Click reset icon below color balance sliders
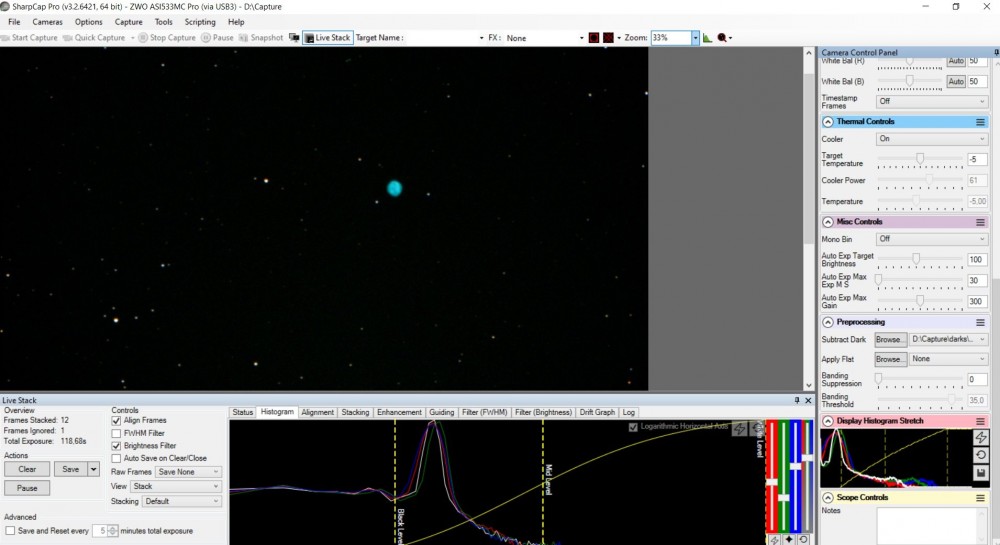 pyautogui.click(x=804, y=539)
